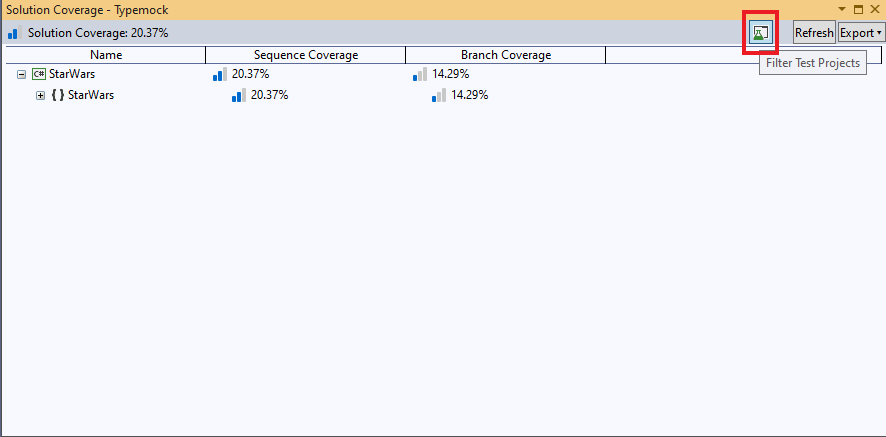Click the Solution Coverage bar chart icon

[x=14, y=33]
